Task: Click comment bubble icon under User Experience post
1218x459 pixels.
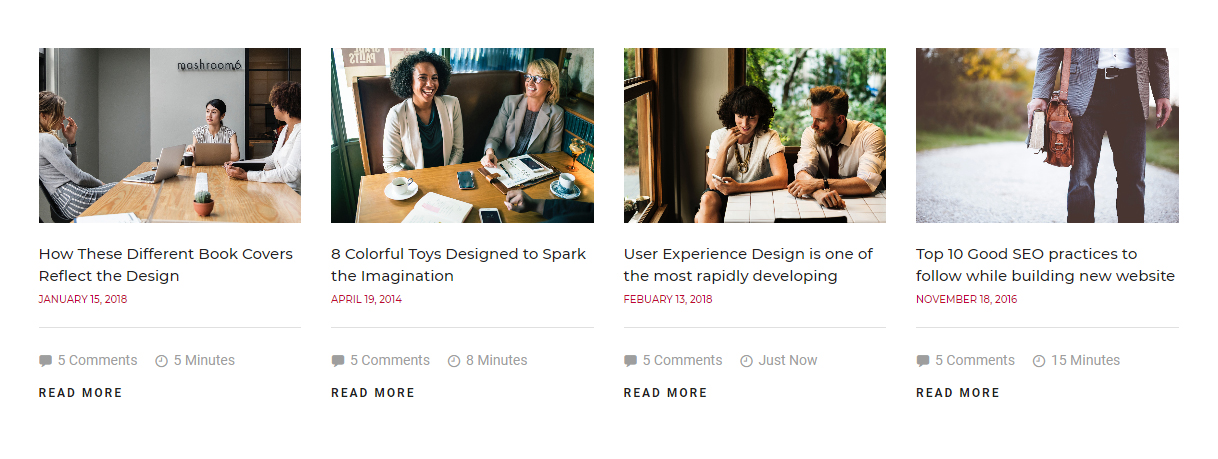Action: coord(630,361)
